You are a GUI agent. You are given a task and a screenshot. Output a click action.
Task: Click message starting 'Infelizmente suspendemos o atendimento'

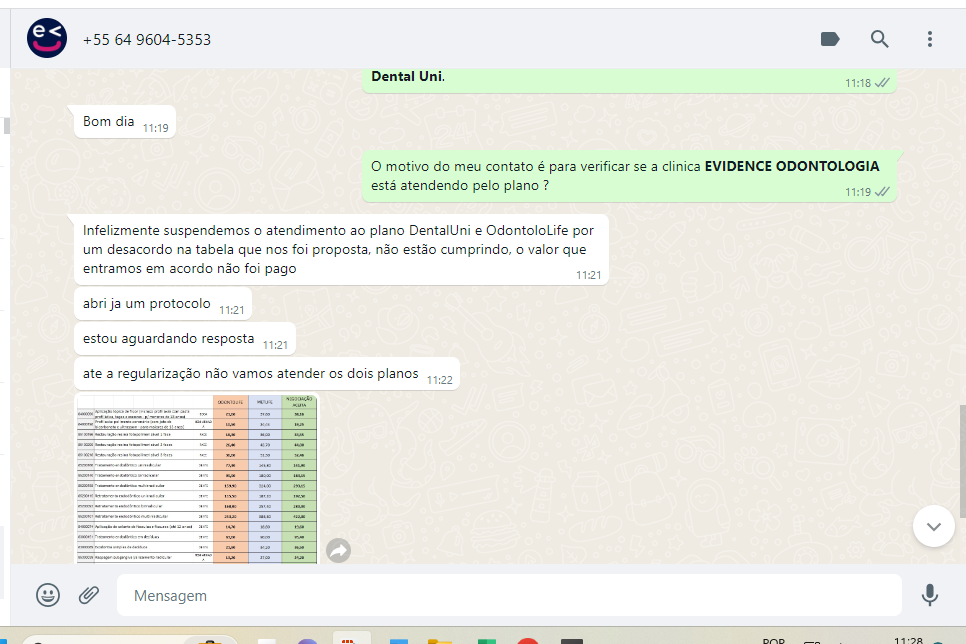[x=341, y=250]
